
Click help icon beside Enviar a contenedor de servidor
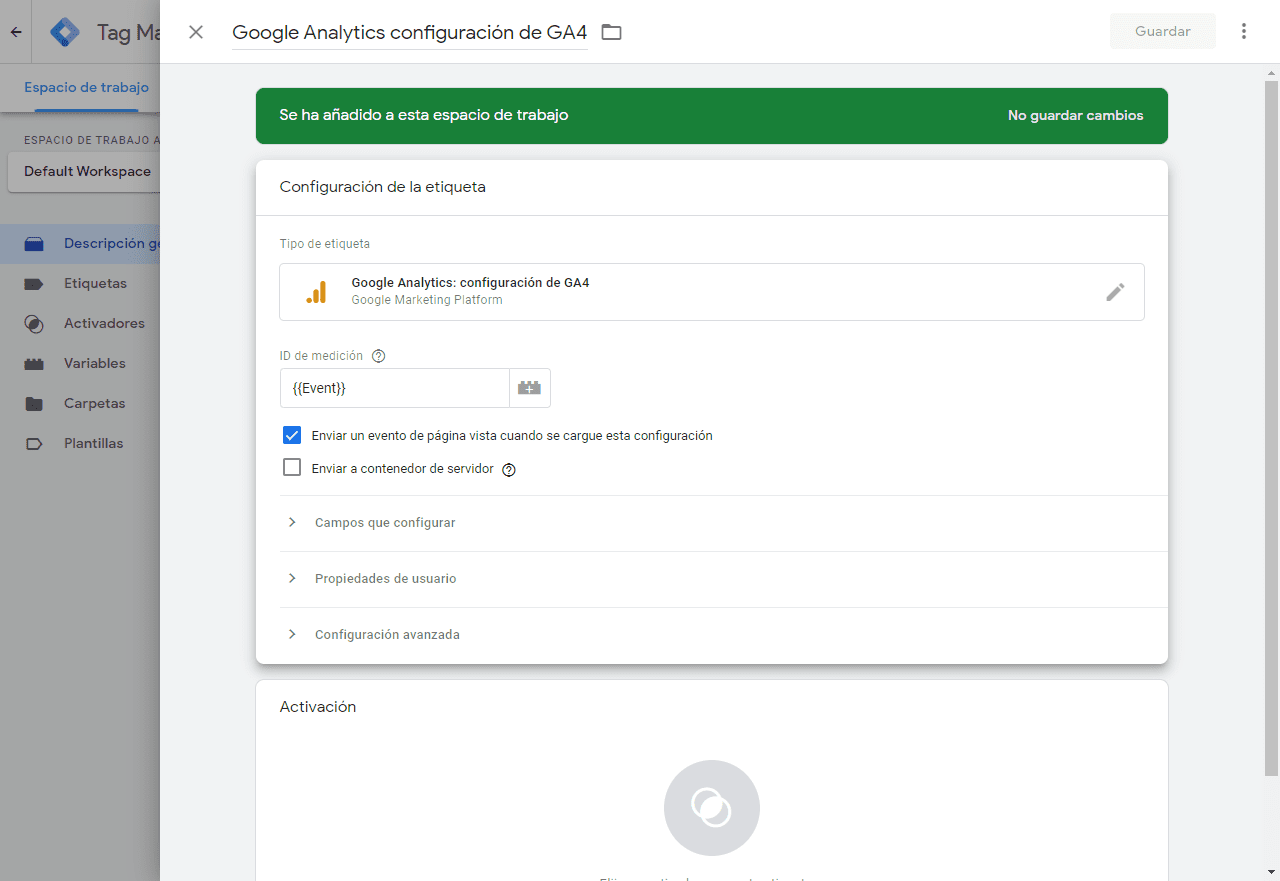click(x=508, y=469)
